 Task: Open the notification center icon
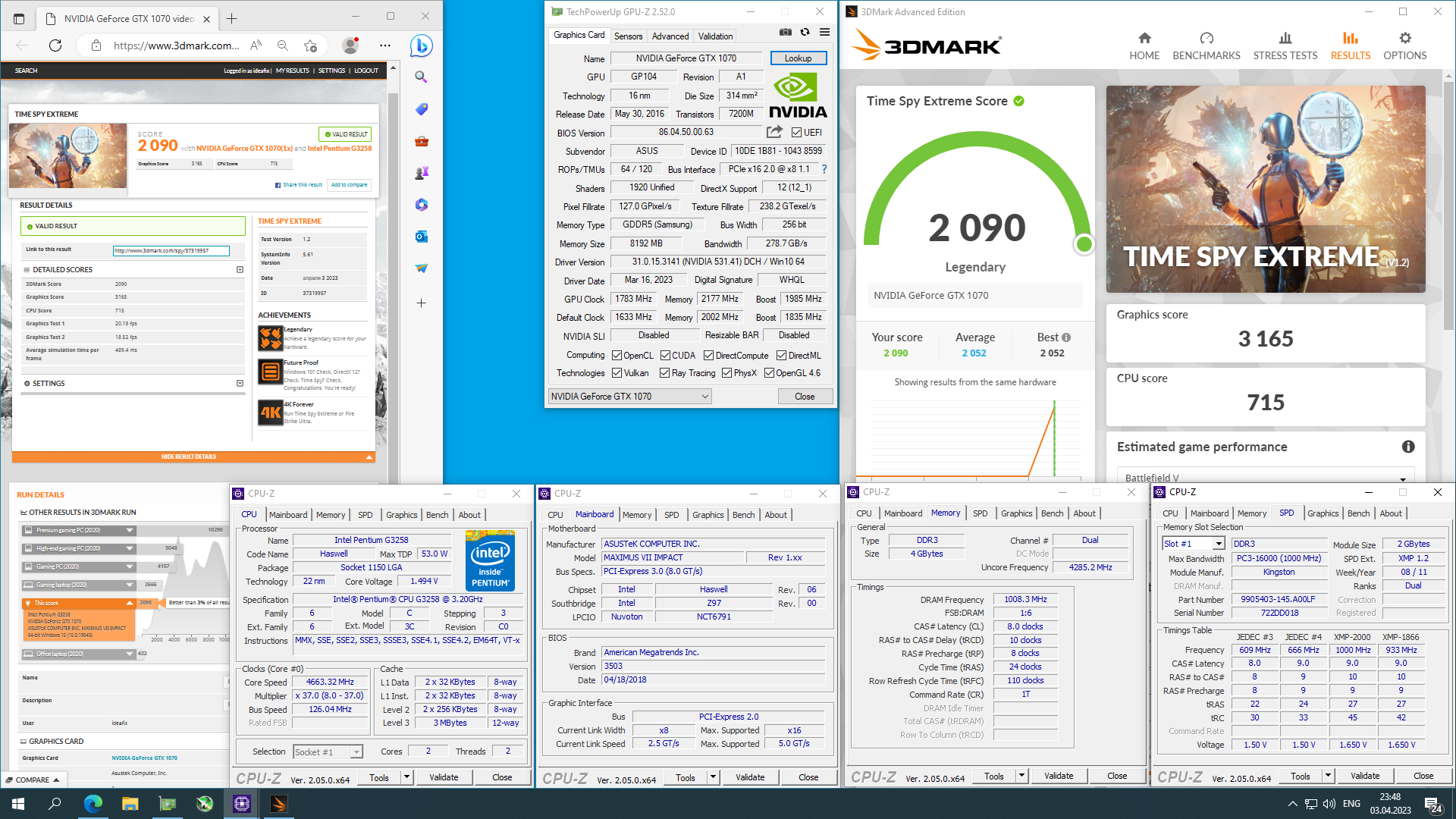[1433, 804]
